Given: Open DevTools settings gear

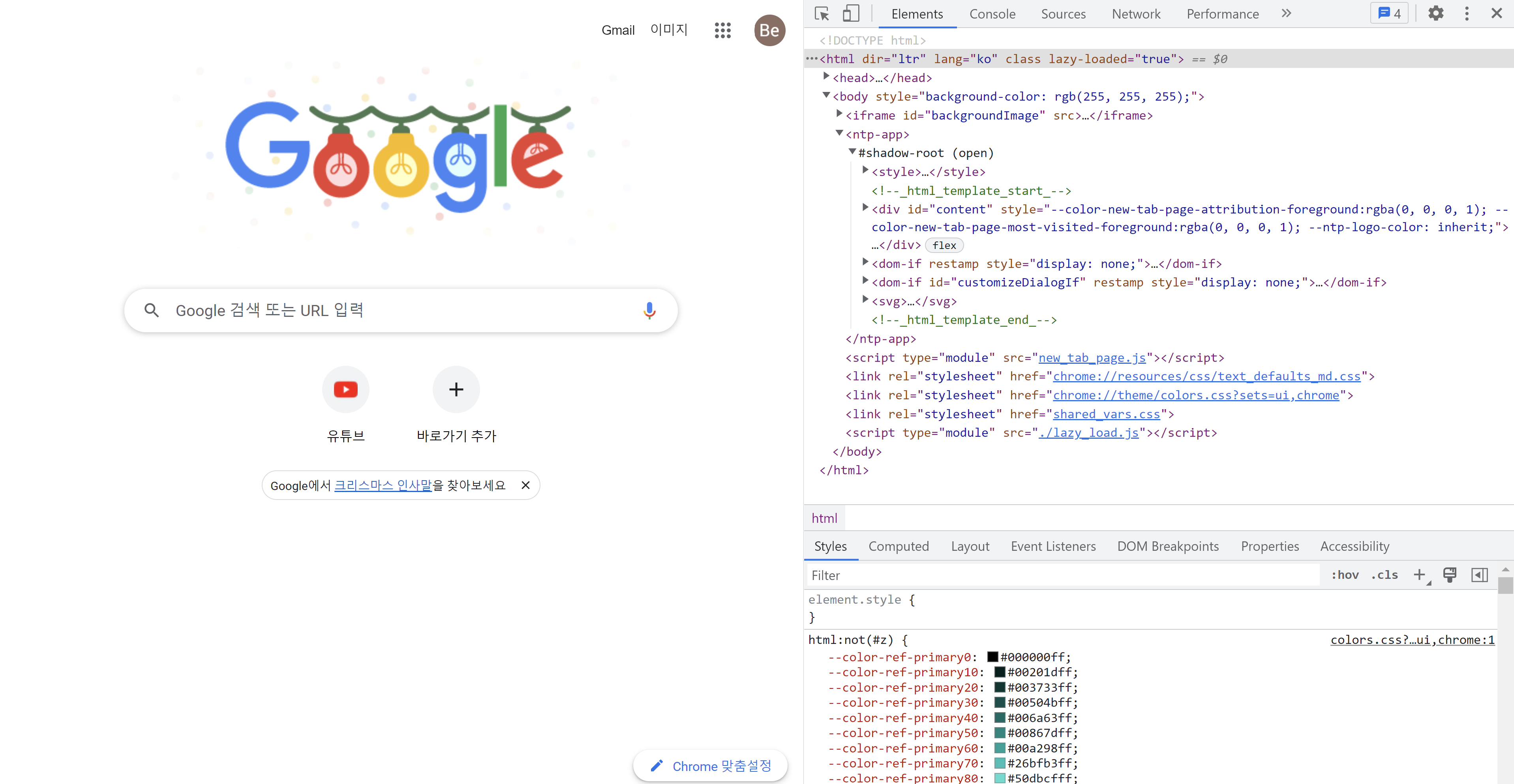Looking at the screenshot, I should (1435, 13).
